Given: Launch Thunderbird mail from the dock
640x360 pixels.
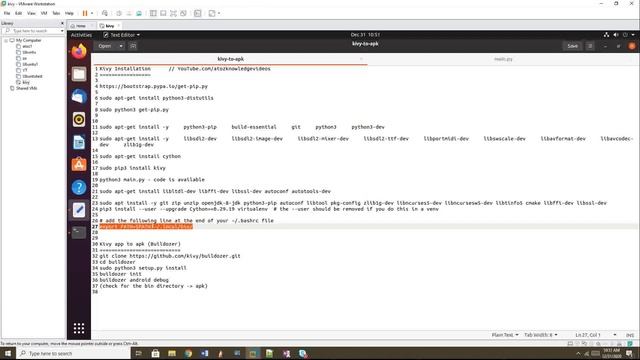Looking at the screenshot, I should click(x=79, y=97).
